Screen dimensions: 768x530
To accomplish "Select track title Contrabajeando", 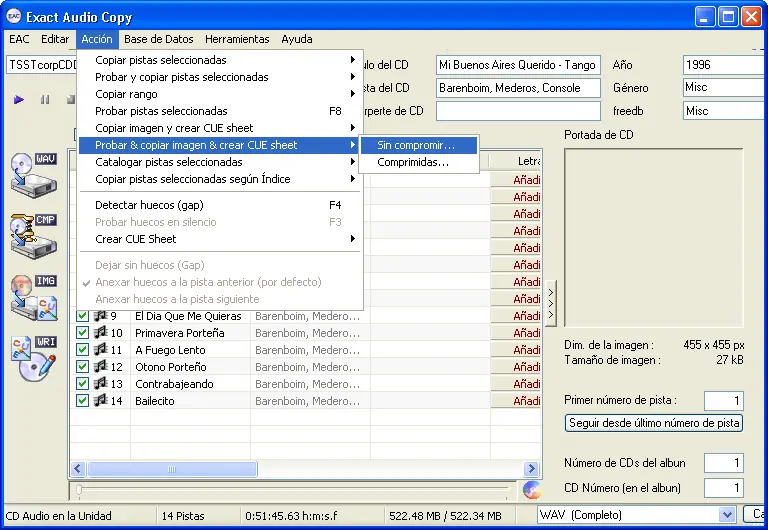I will (174, 384).
